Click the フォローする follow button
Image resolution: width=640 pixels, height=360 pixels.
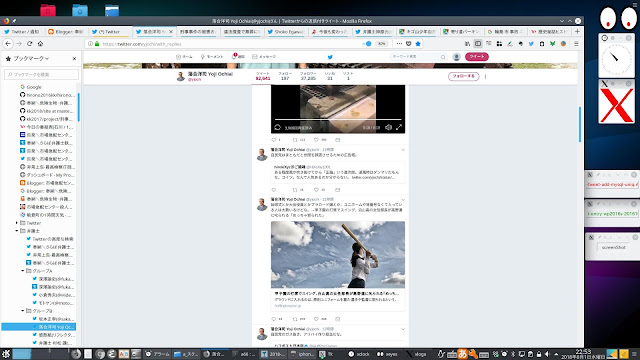[464, 76]
